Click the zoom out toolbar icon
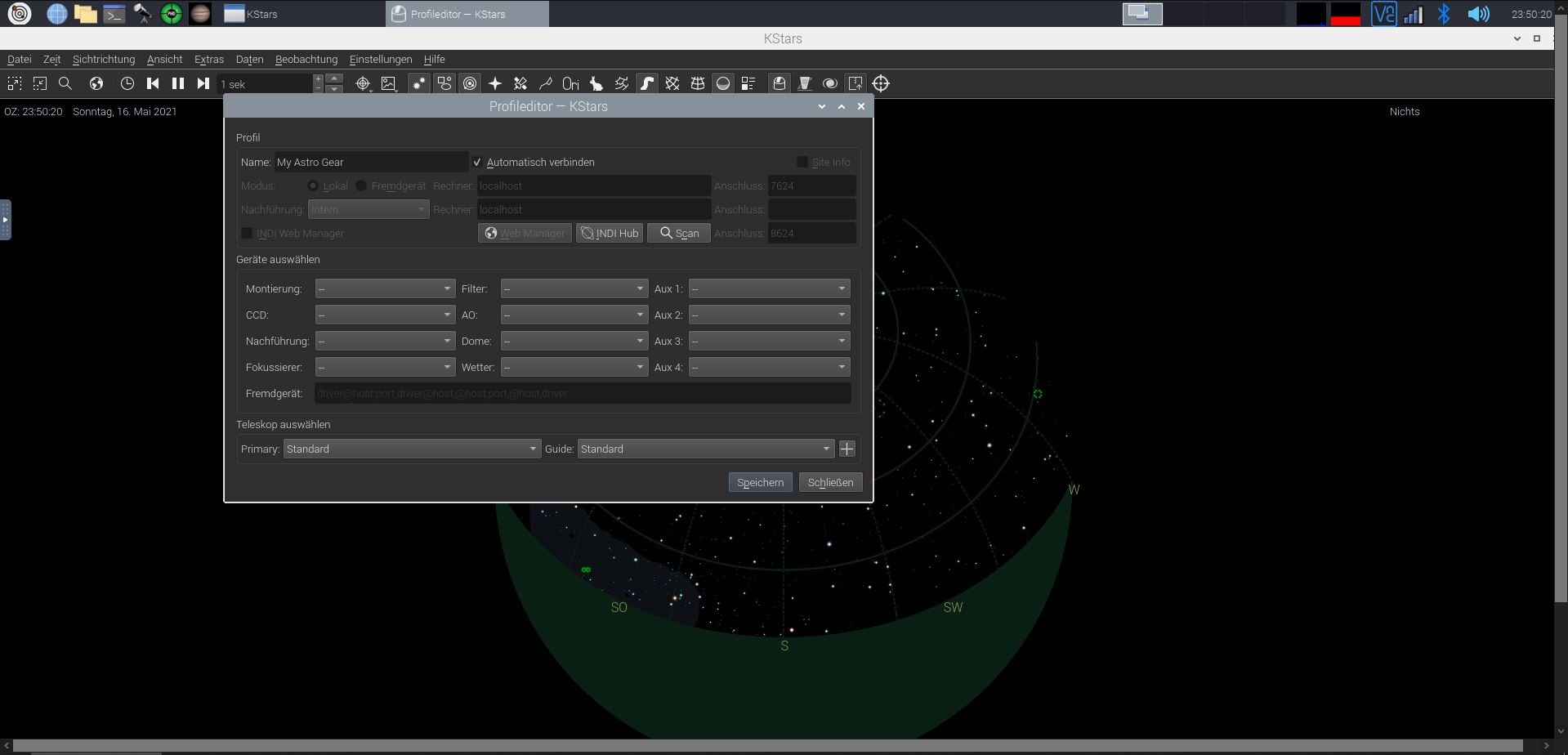 click(40, 83)
